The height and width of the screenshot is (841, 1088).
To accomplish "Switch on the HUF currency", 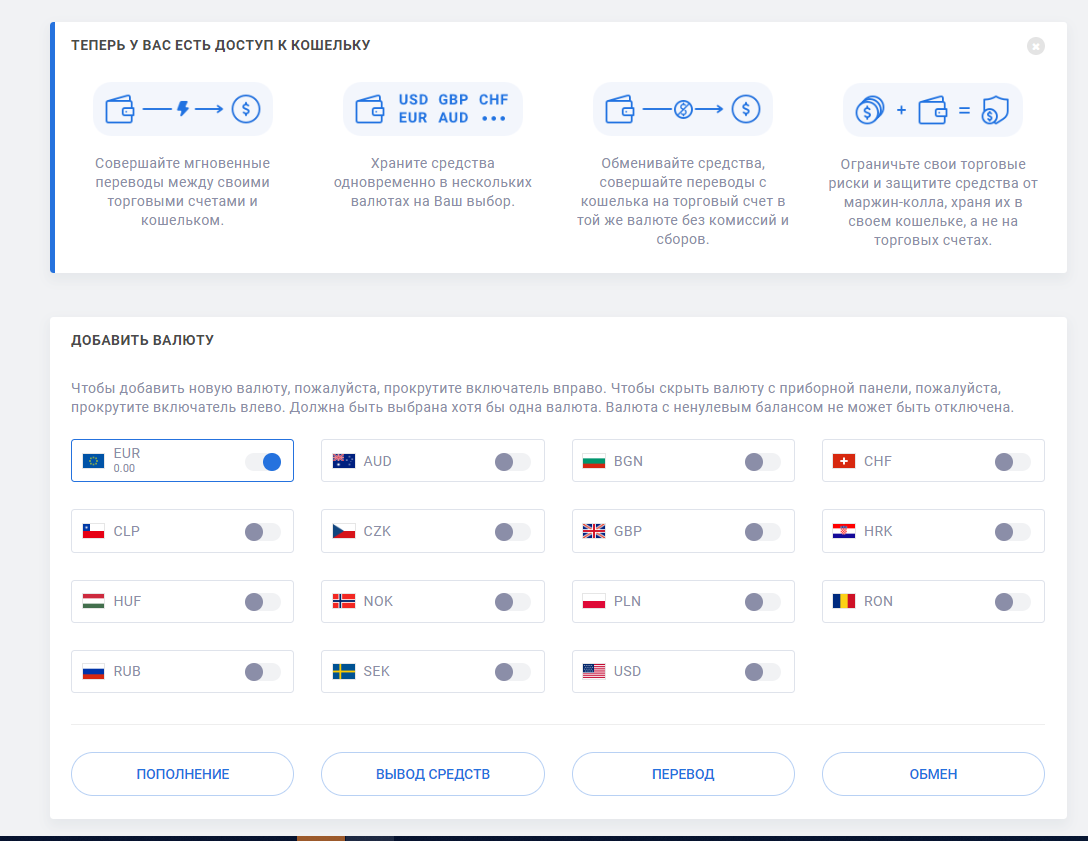I will click(x=263, y=602).
